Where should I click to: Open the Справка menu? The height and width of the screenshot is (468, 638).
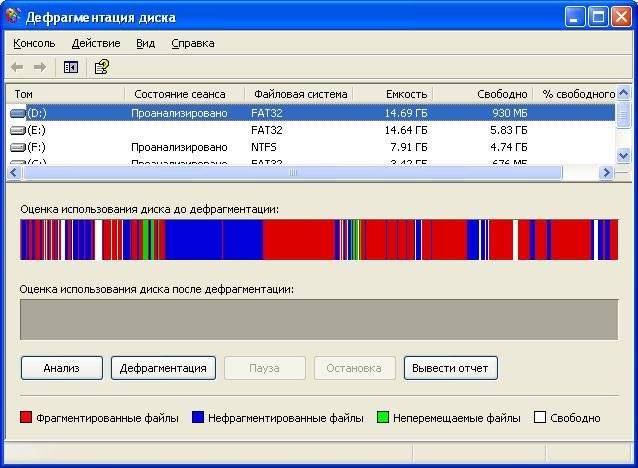pyautogui.click(x=193, y=43)
